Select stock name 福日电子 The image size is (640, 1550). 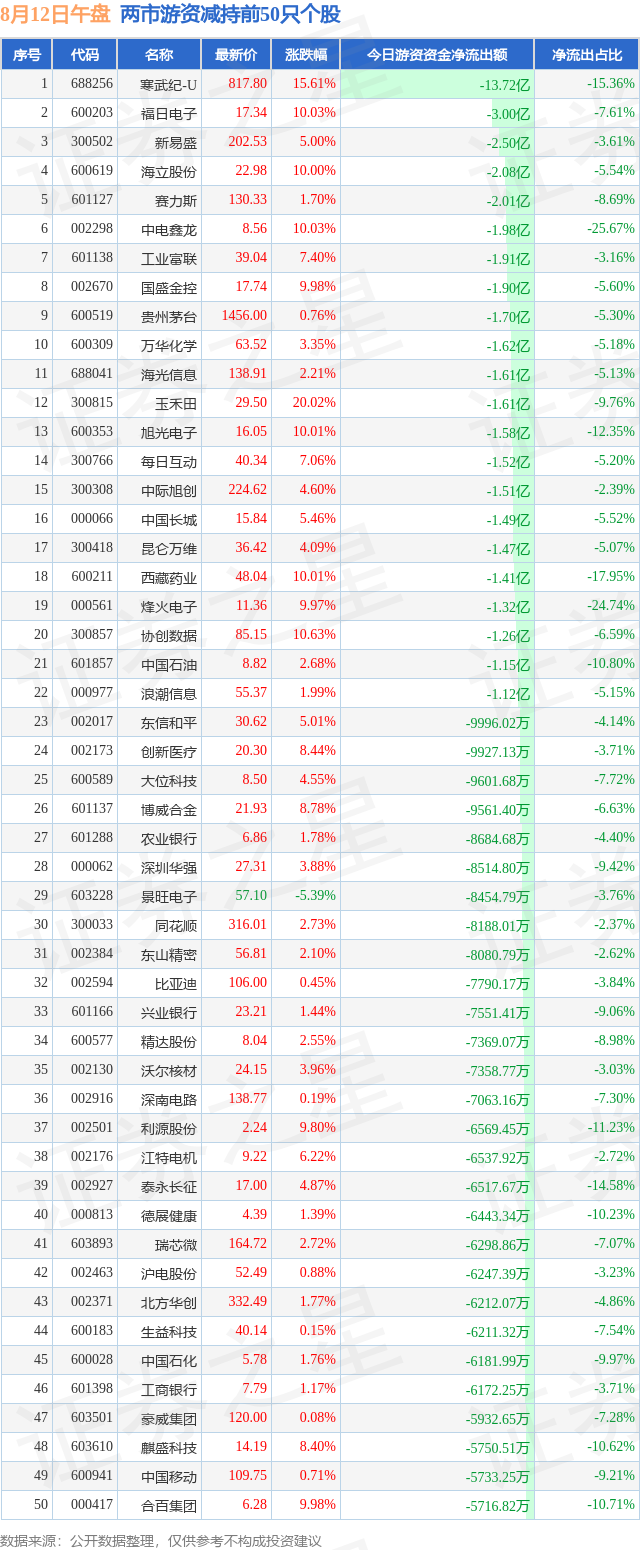169,114
